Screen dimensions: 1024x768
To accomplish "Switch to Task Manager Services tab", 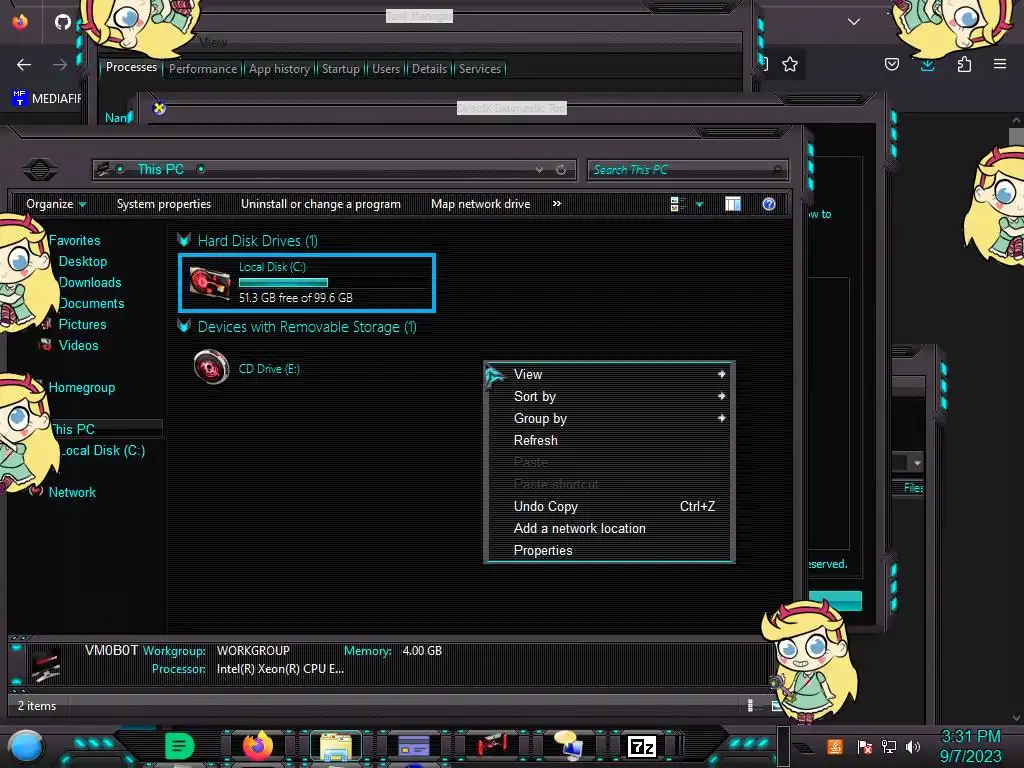I will click(x=479, y=69).
